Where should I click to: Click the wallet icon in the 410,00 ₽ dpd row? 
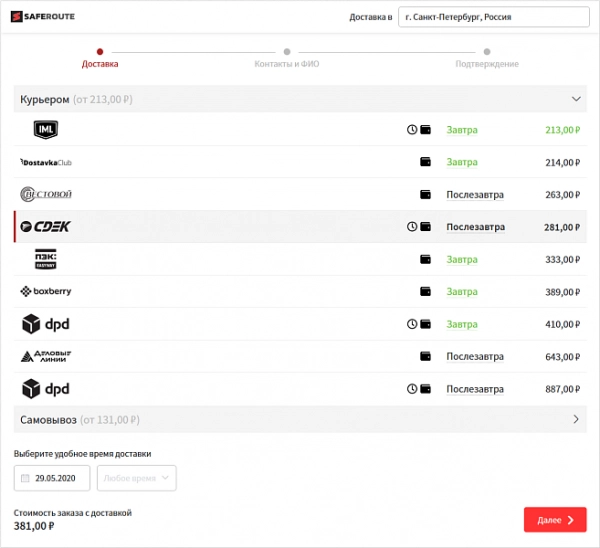(x=426, y=324)
